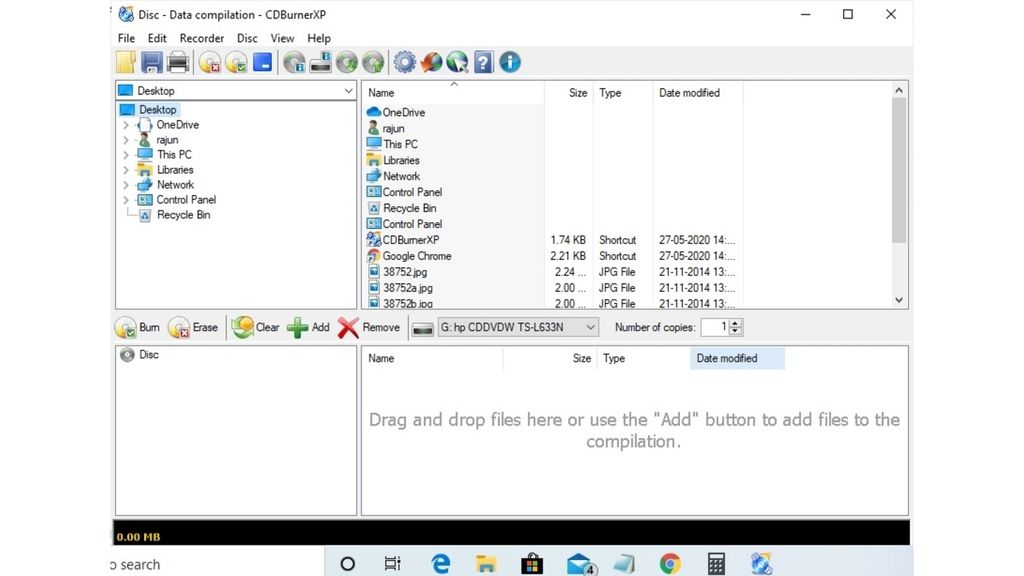
Task: Click the Calculator icon on the taskbar
Action: tap(715, 563)
